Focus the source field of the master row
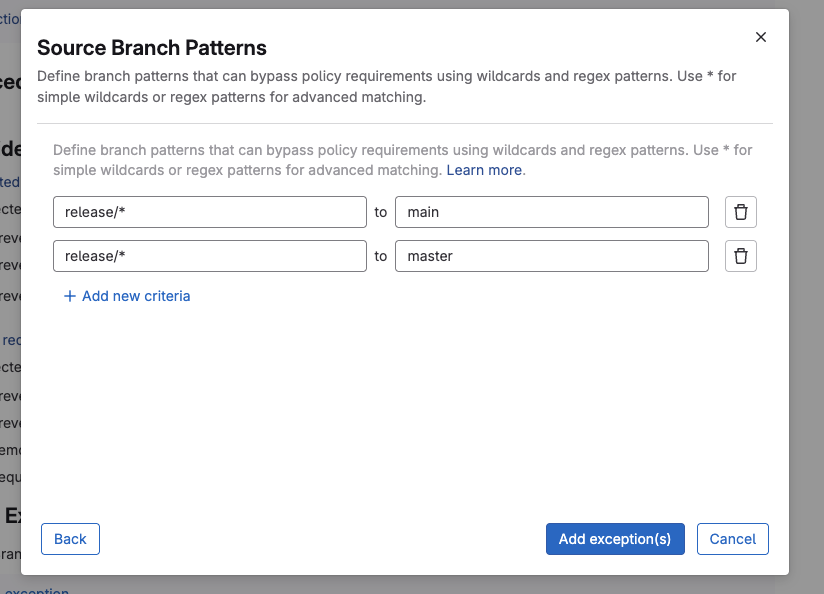Viewport: 824px width, 594px height. 210,256
